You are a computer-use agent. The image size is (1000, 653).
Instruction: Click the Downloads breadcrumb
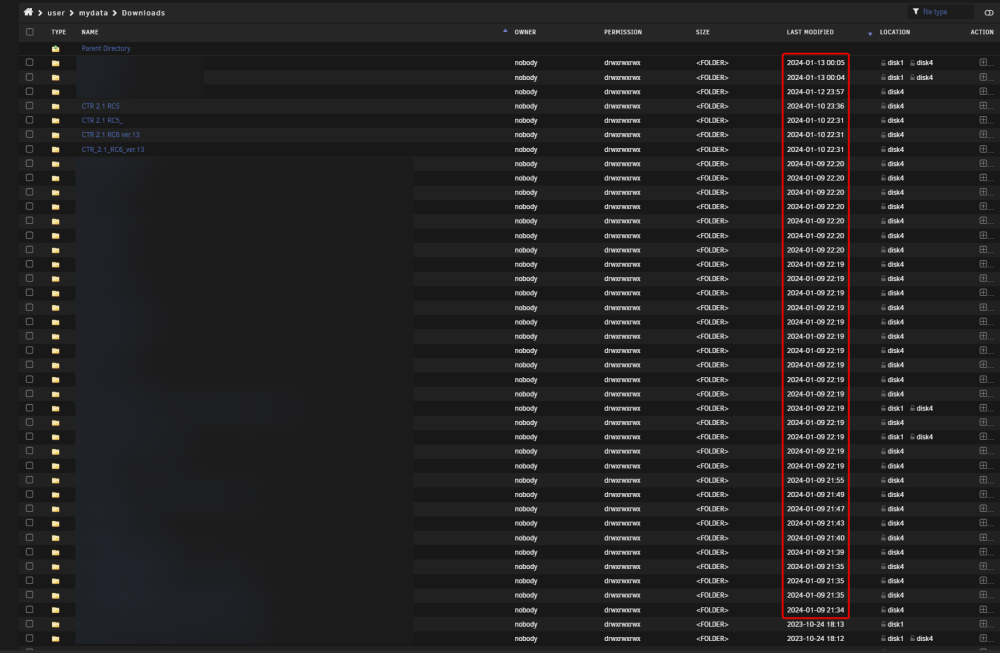tap(143, 13)
